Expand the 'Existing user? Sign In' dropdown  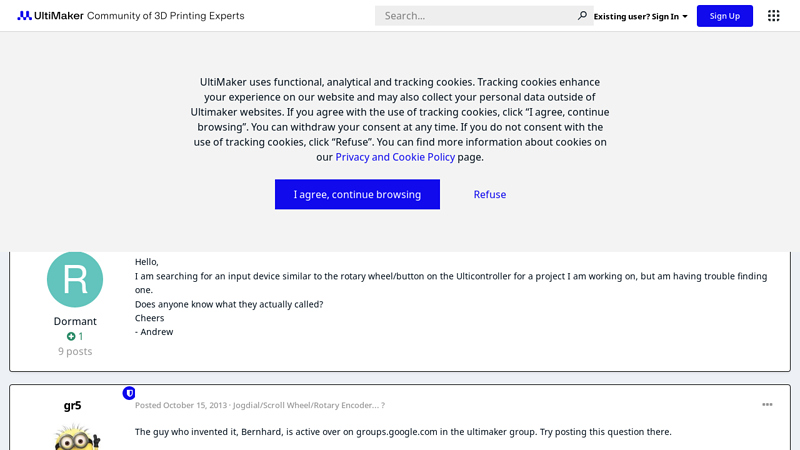click(x=640, y=16)
